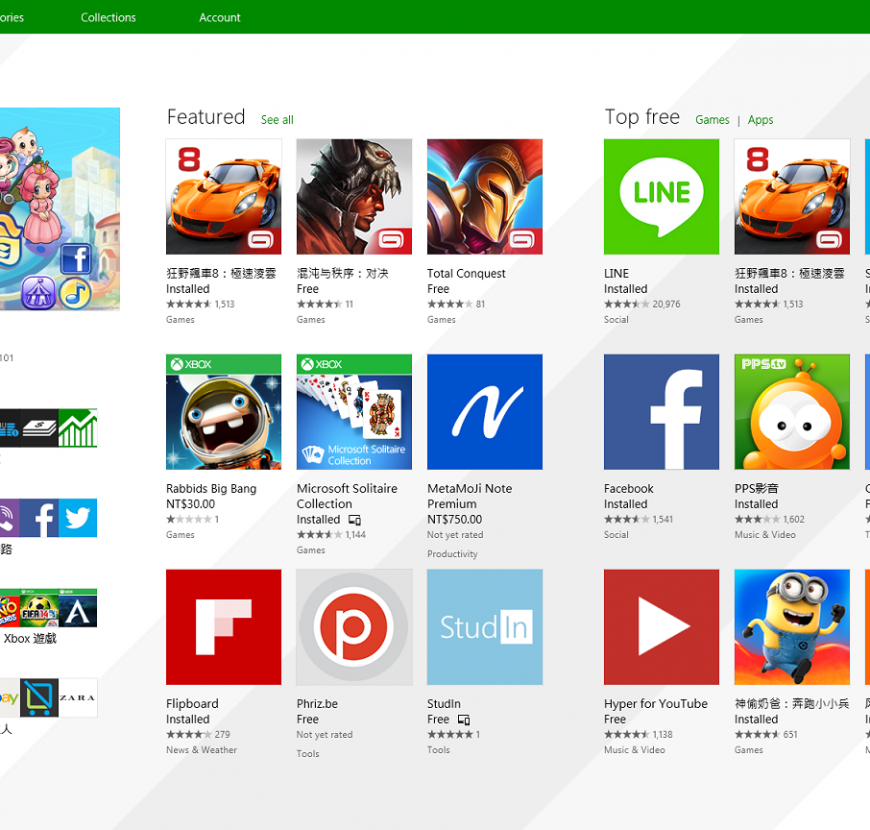
Task: Filter Top free by Apps
Action: [760, 120]
